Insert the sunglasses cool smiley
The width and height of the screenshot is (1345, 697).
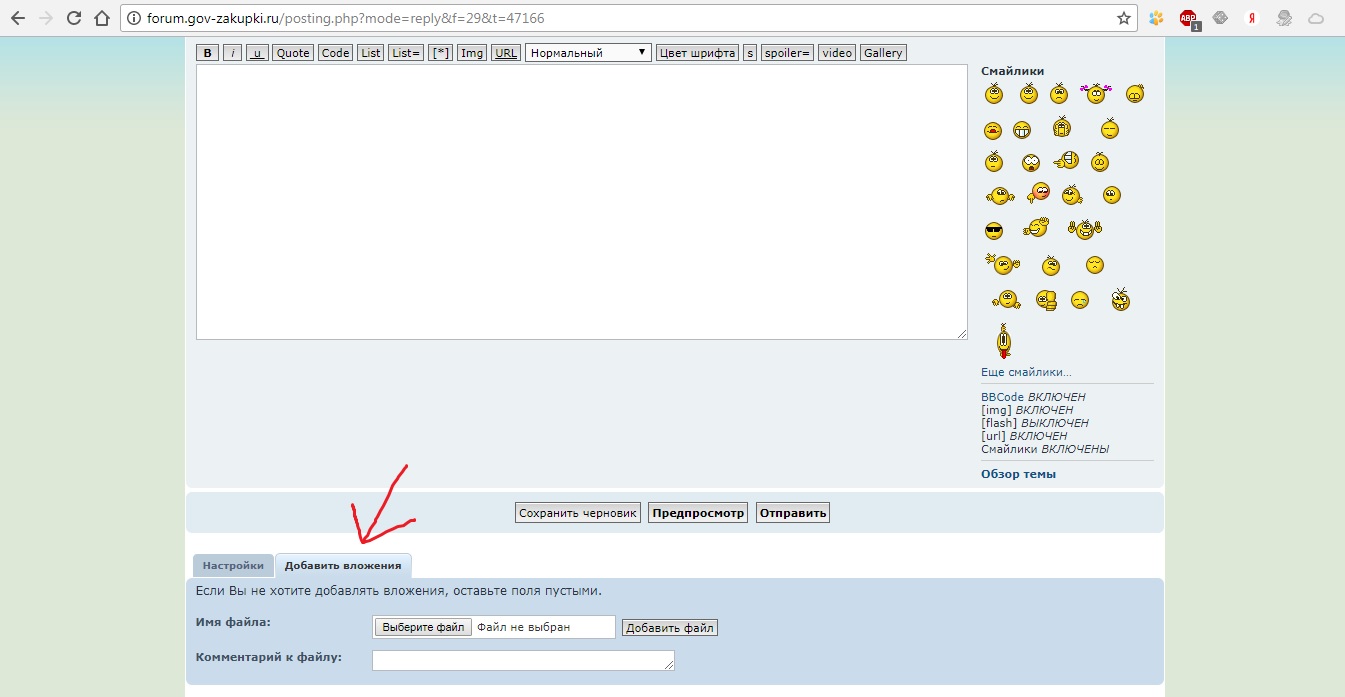coord(993,231)
